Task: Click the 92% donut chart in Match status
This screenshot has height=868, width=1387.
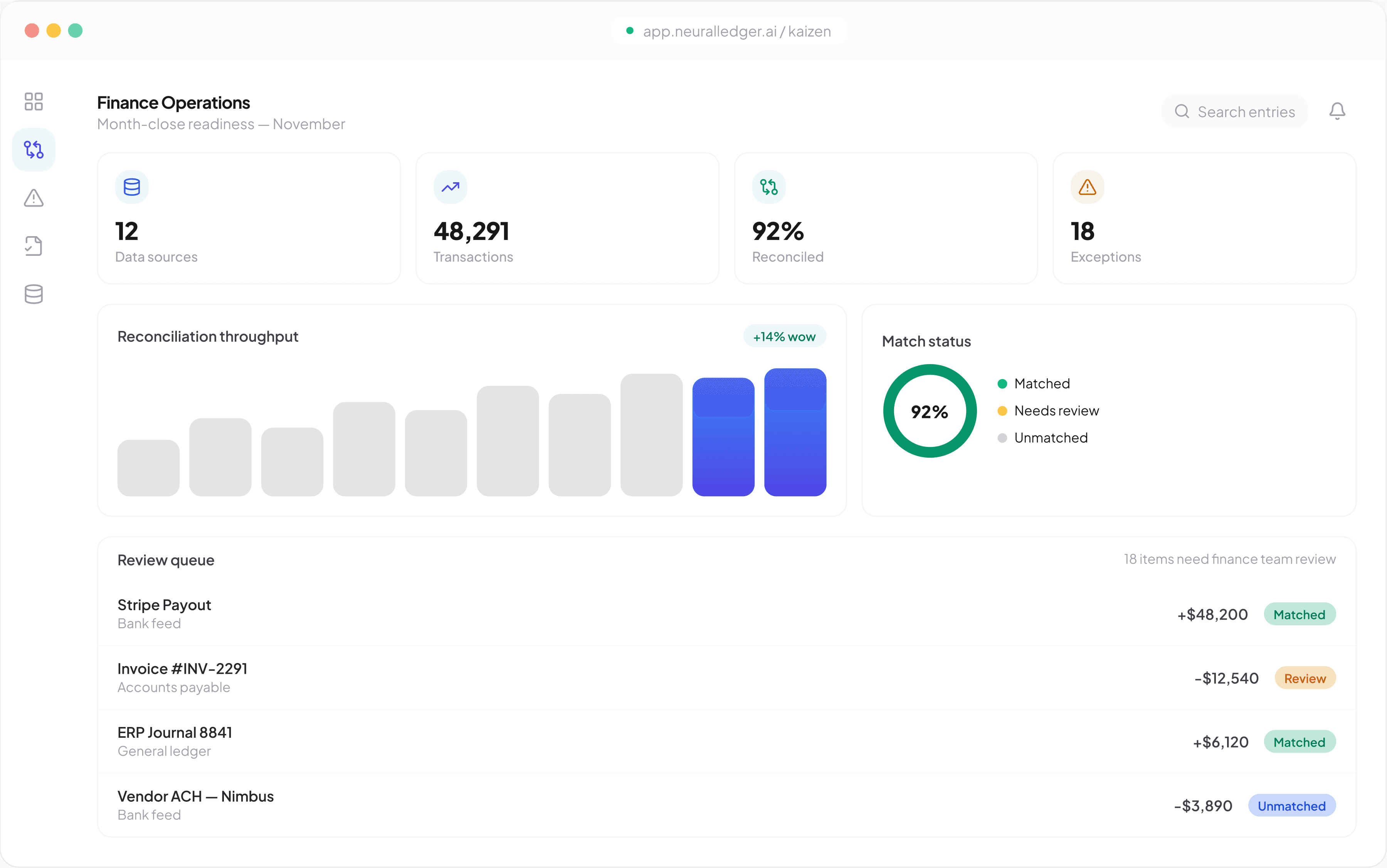Action: [x=930, y=411]
